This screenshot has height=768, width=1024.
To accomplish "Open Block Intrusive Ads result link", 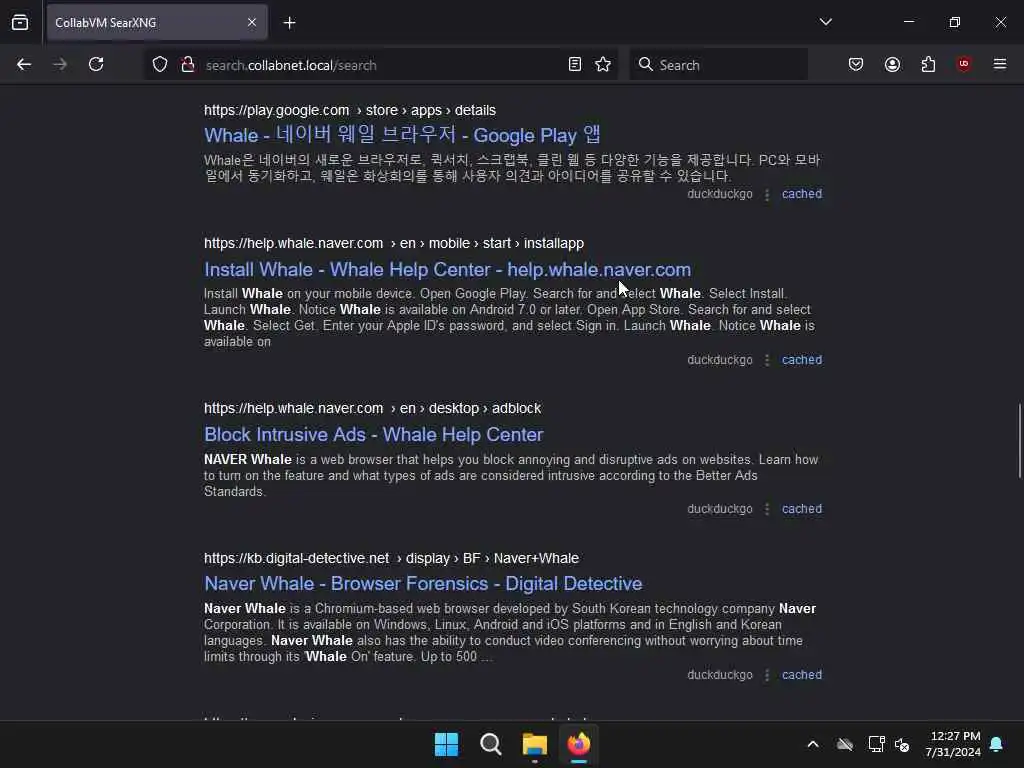I will 374,435.
